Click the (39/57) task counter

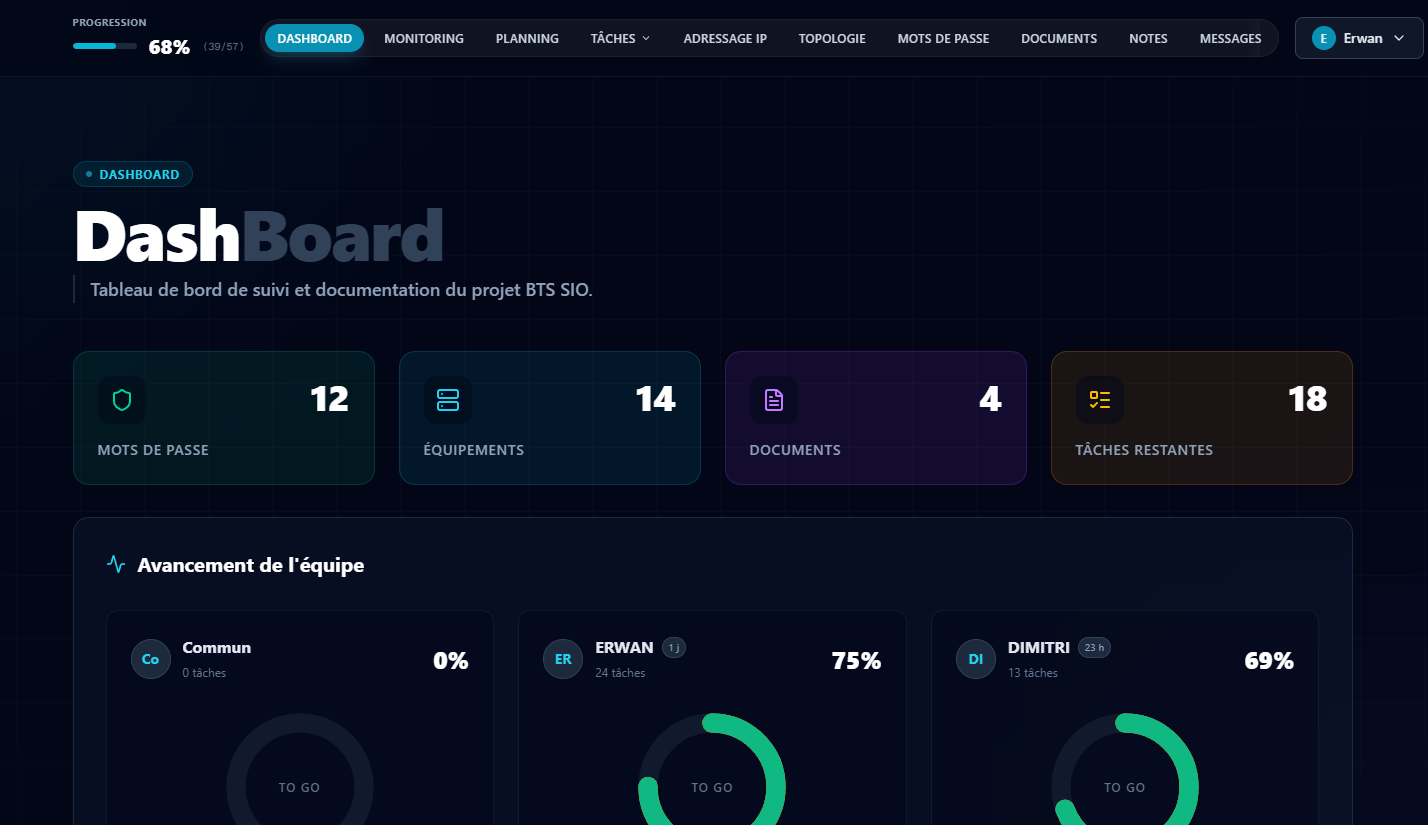[x=223, y=47]
